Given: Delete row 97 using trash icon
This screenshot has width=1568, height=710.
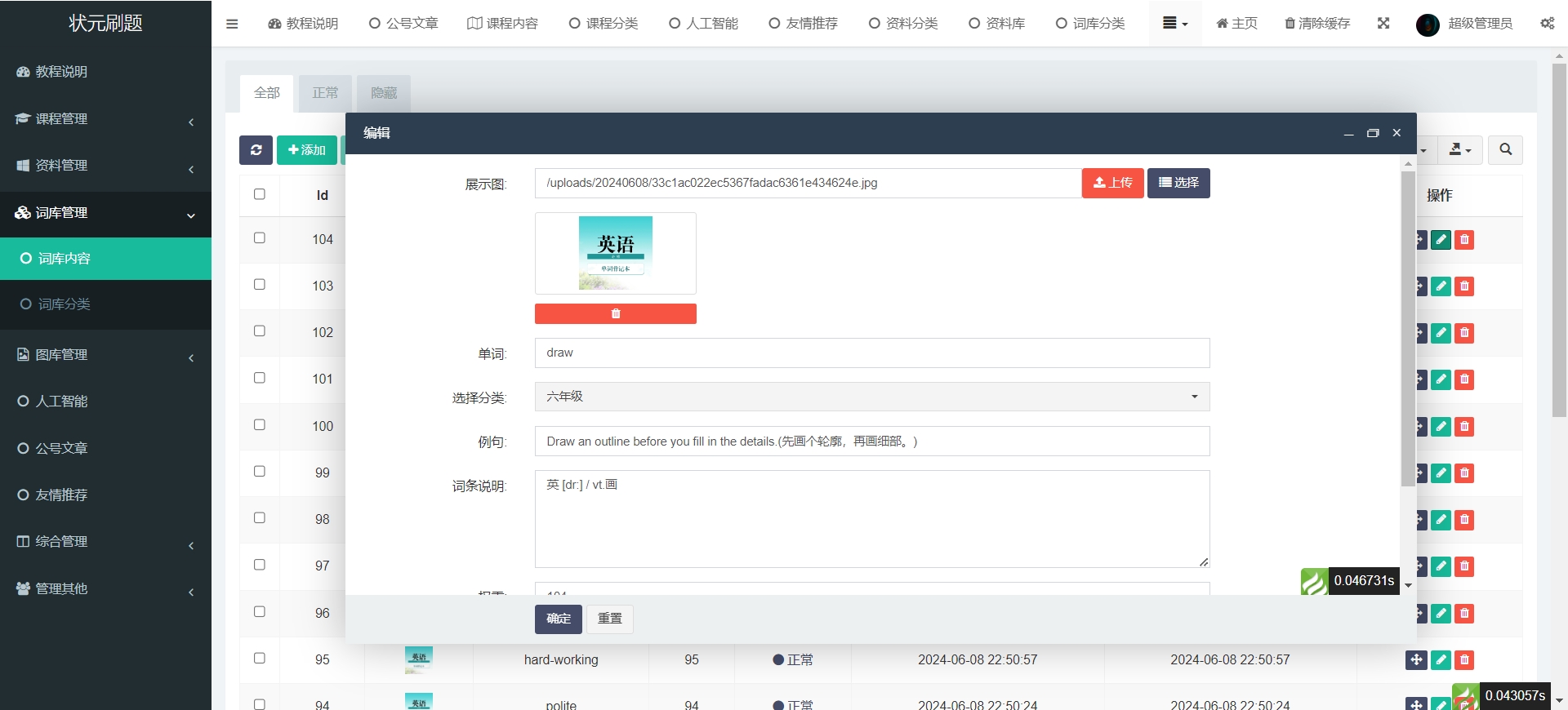Looking at the screenshot, I should 1464,566.
